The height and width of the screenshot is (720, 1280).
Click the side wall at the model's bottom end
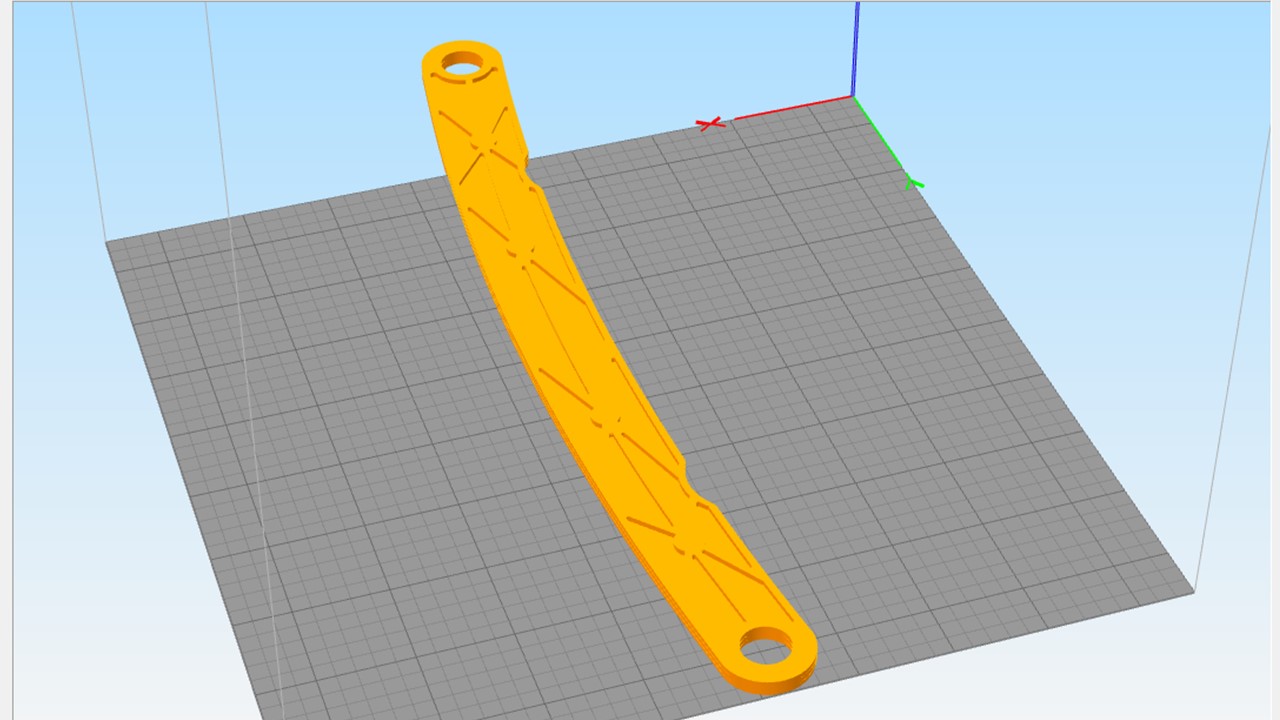click(770, 683)
